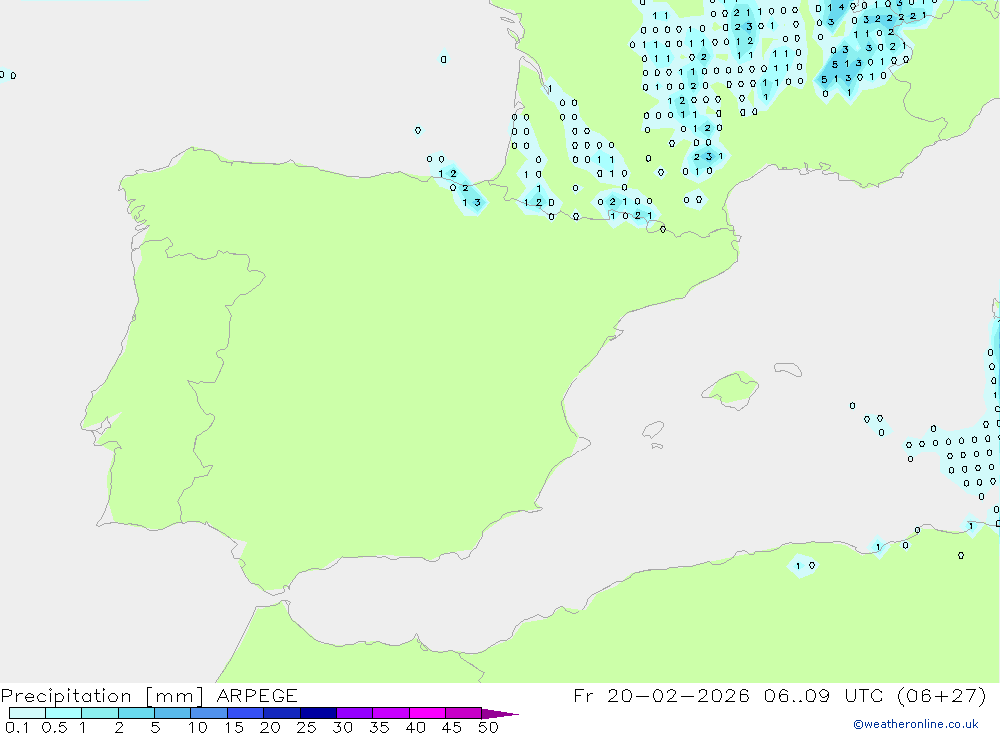Click the green-filled Mallorca island on the map

(x=732, y=388)
